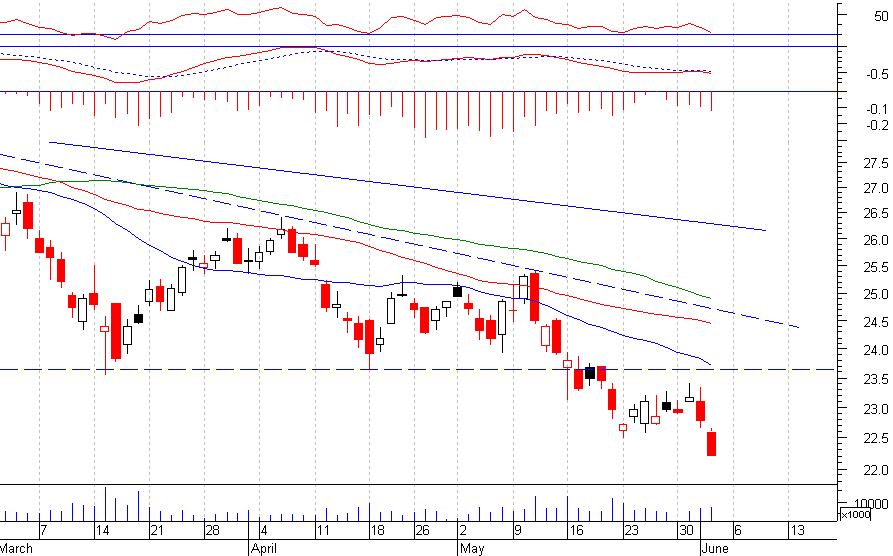
Task: Click the 26.5 price level label
Action: tap(875, 214)
